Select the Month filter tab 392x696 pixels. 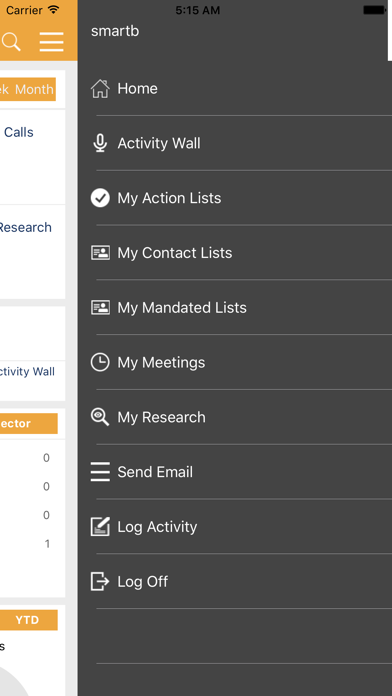(34, 89)
